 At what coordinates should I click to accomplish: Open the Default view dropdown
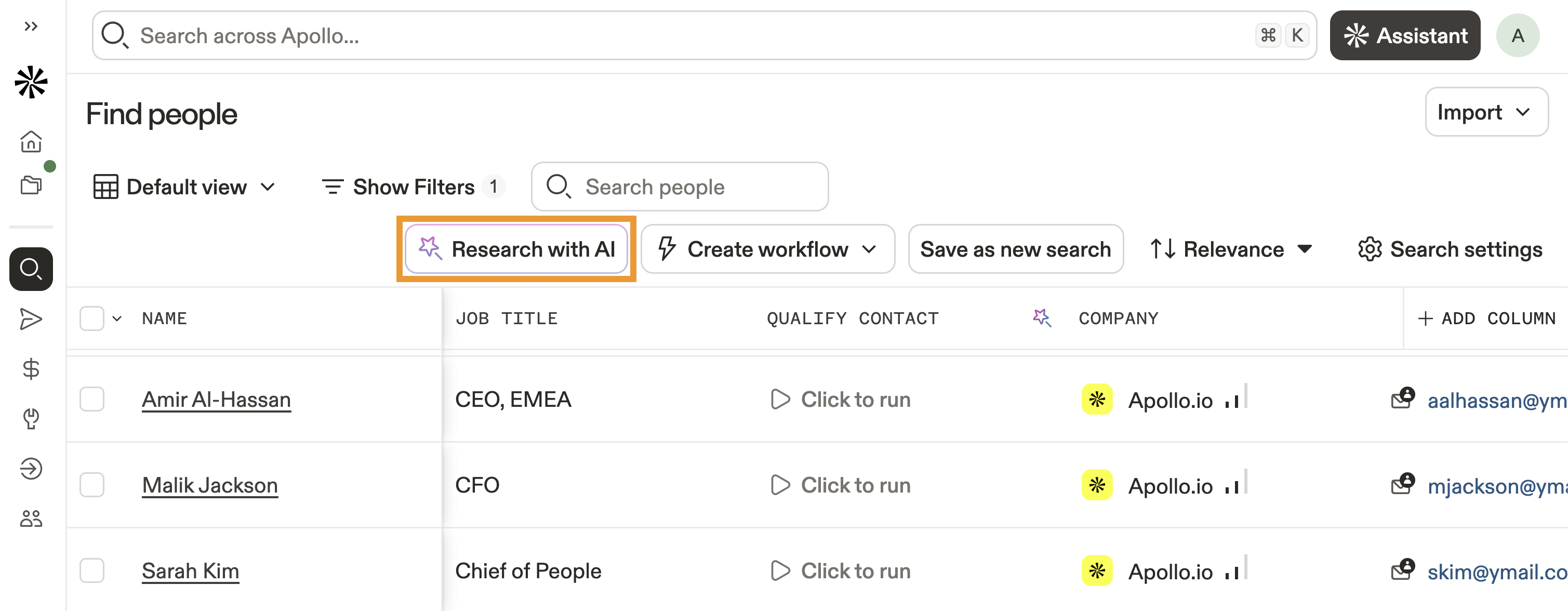[x=184, y=187]
